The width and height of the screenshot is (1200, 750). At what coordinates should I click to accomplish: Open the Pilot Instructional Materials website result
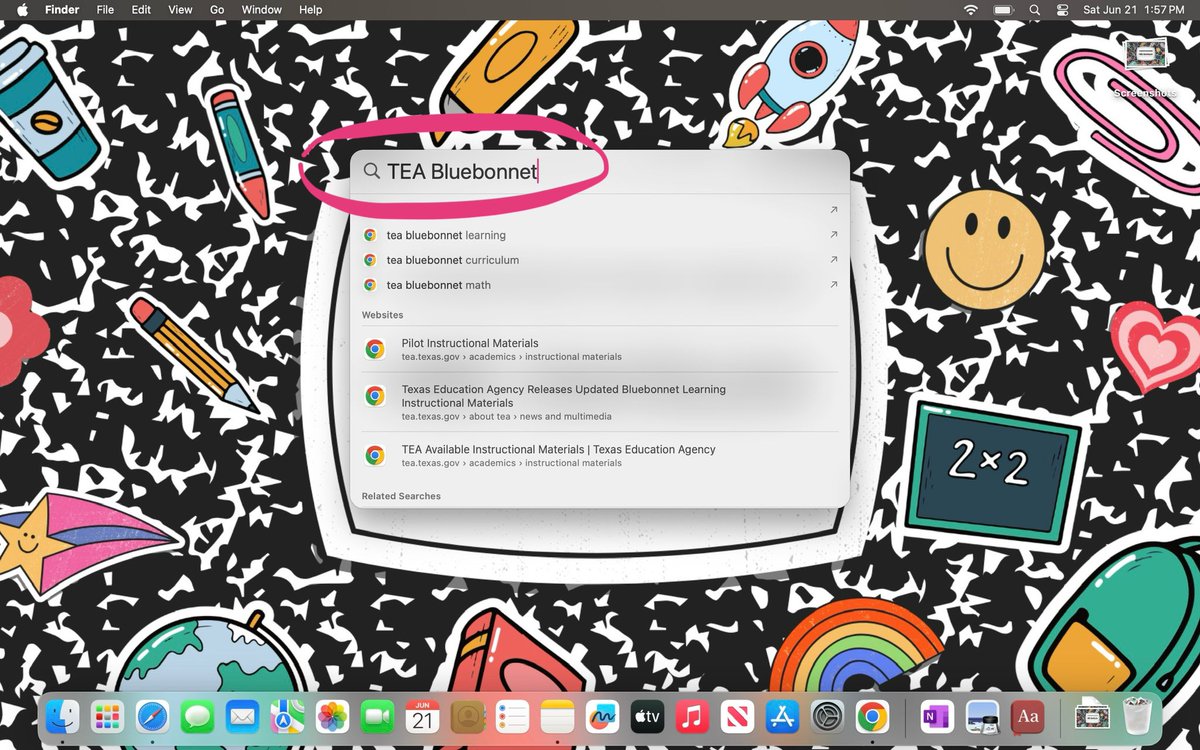(600, 349)
